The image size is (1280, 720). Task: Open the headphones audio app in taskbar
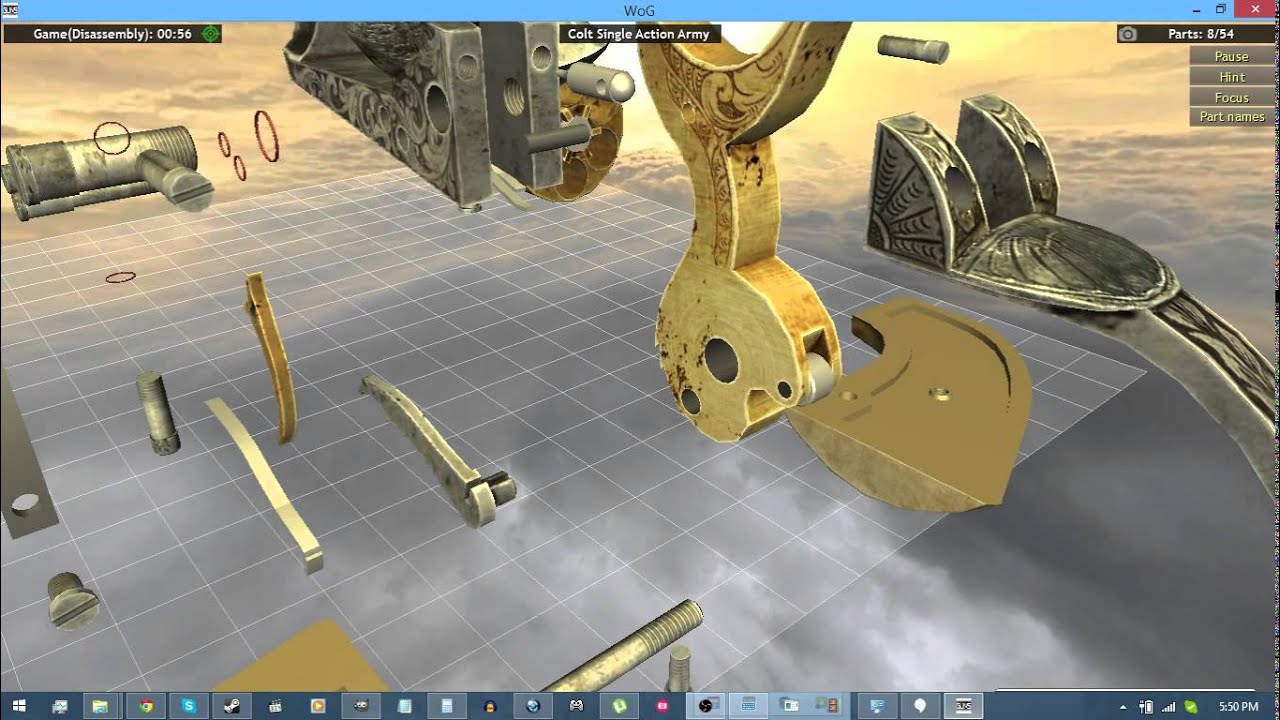[x=490, y=706]
